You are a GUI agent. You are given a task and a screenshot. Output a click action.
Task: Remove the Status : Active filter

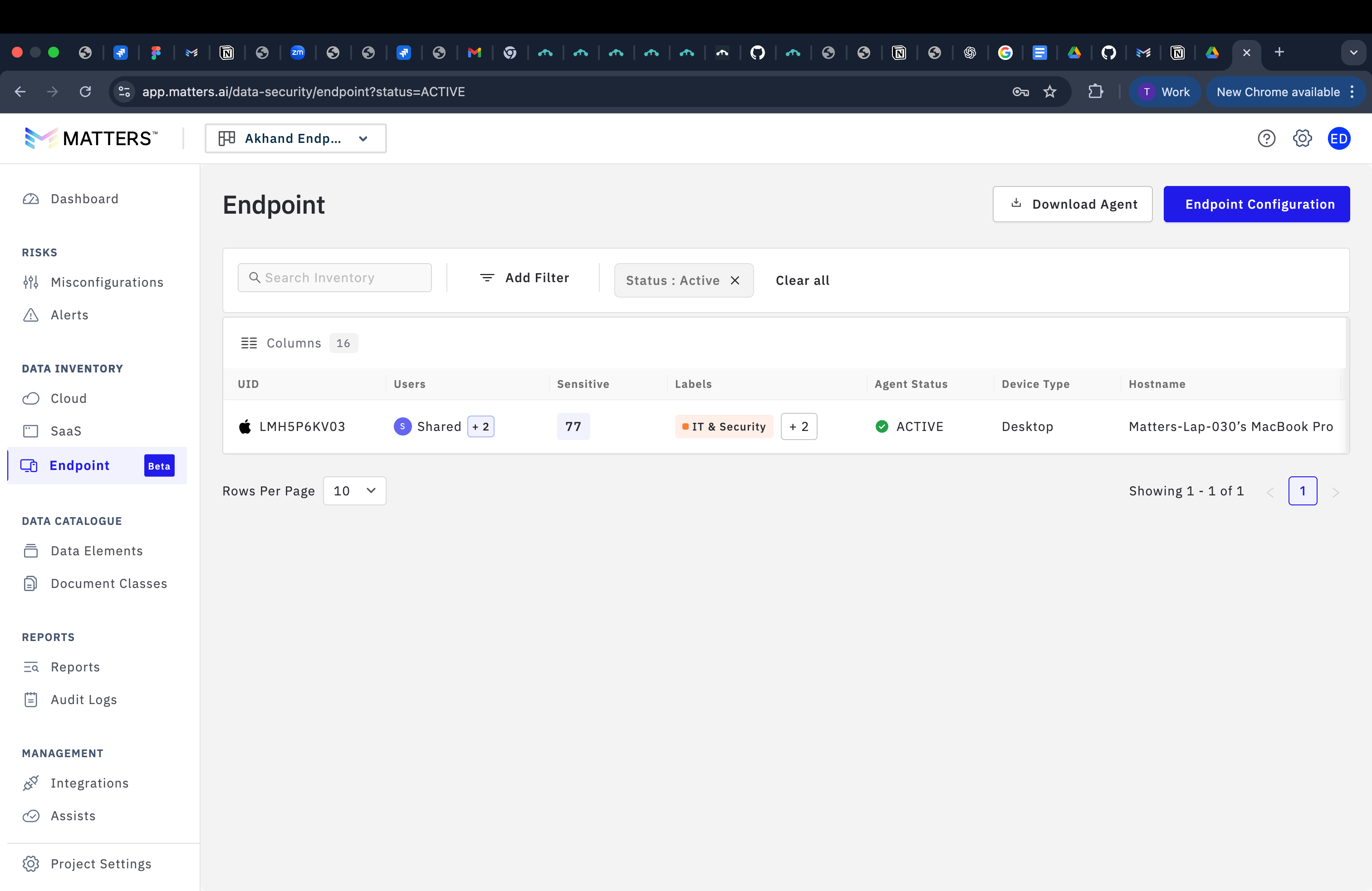tap(735, 280)
